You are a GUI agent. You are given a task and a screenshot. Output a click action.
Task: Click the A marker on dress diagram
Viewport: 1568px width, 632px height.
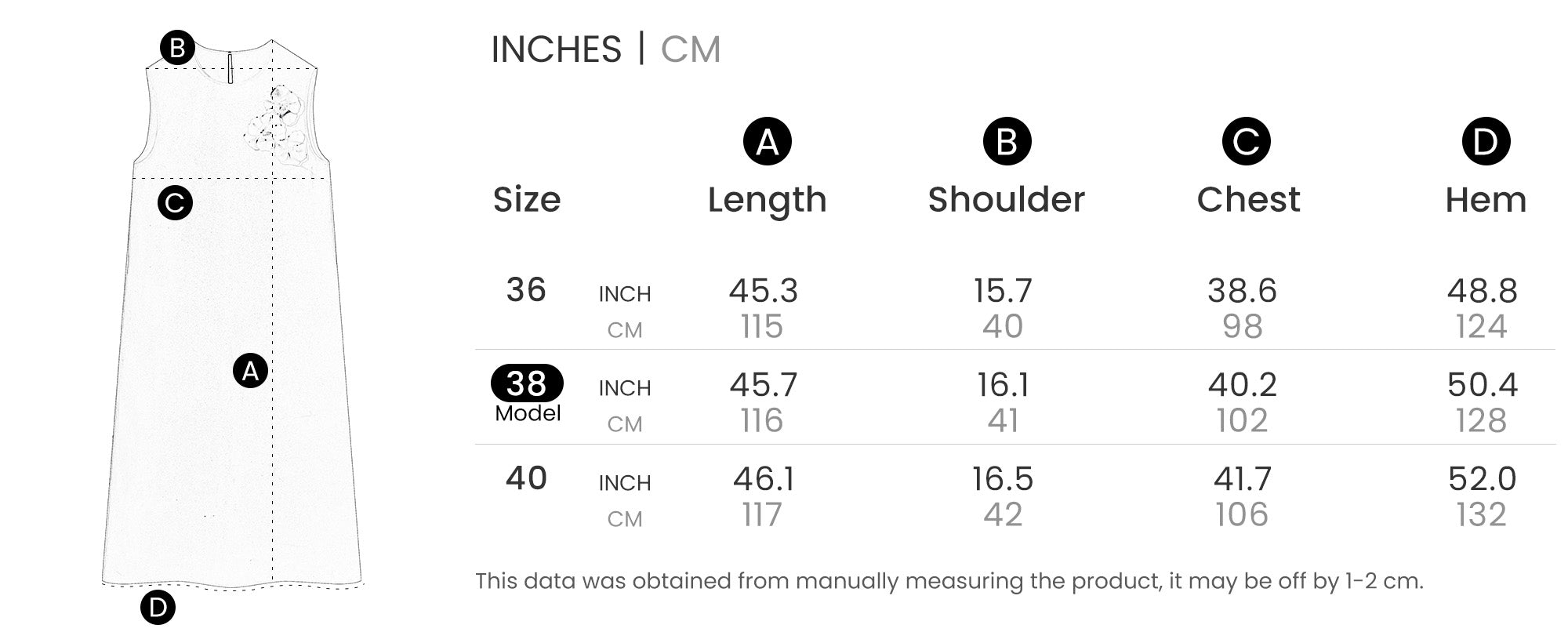coord(251,370)
